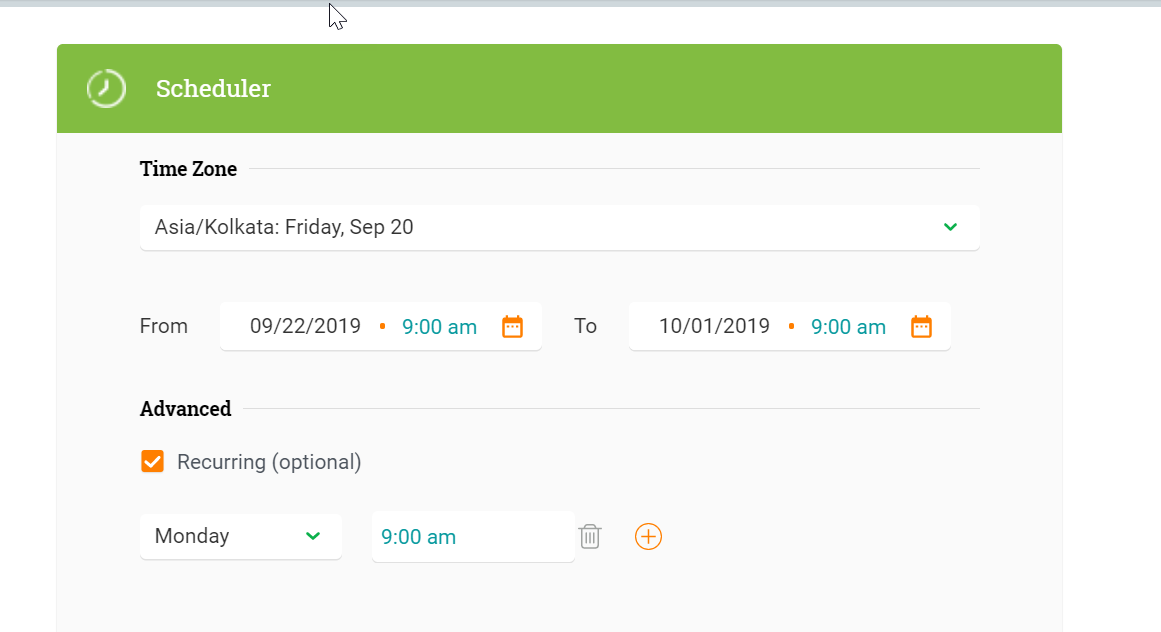This screenshot has width=1161, height=632.
Task: Expand the Time Zone dropdown arrow
Action: 951,227
